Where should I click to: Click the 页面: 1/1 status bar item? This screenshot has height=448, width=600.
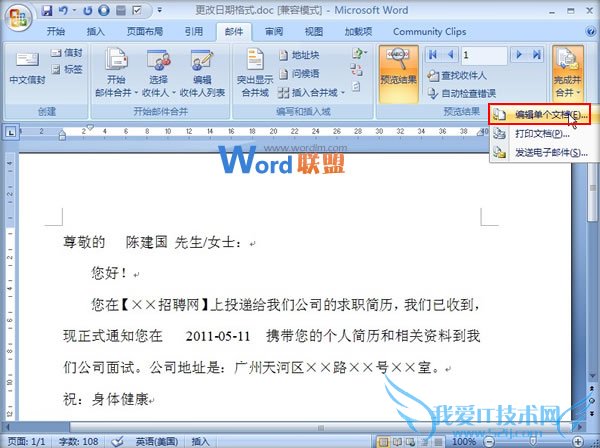click(x=26, y=441)
